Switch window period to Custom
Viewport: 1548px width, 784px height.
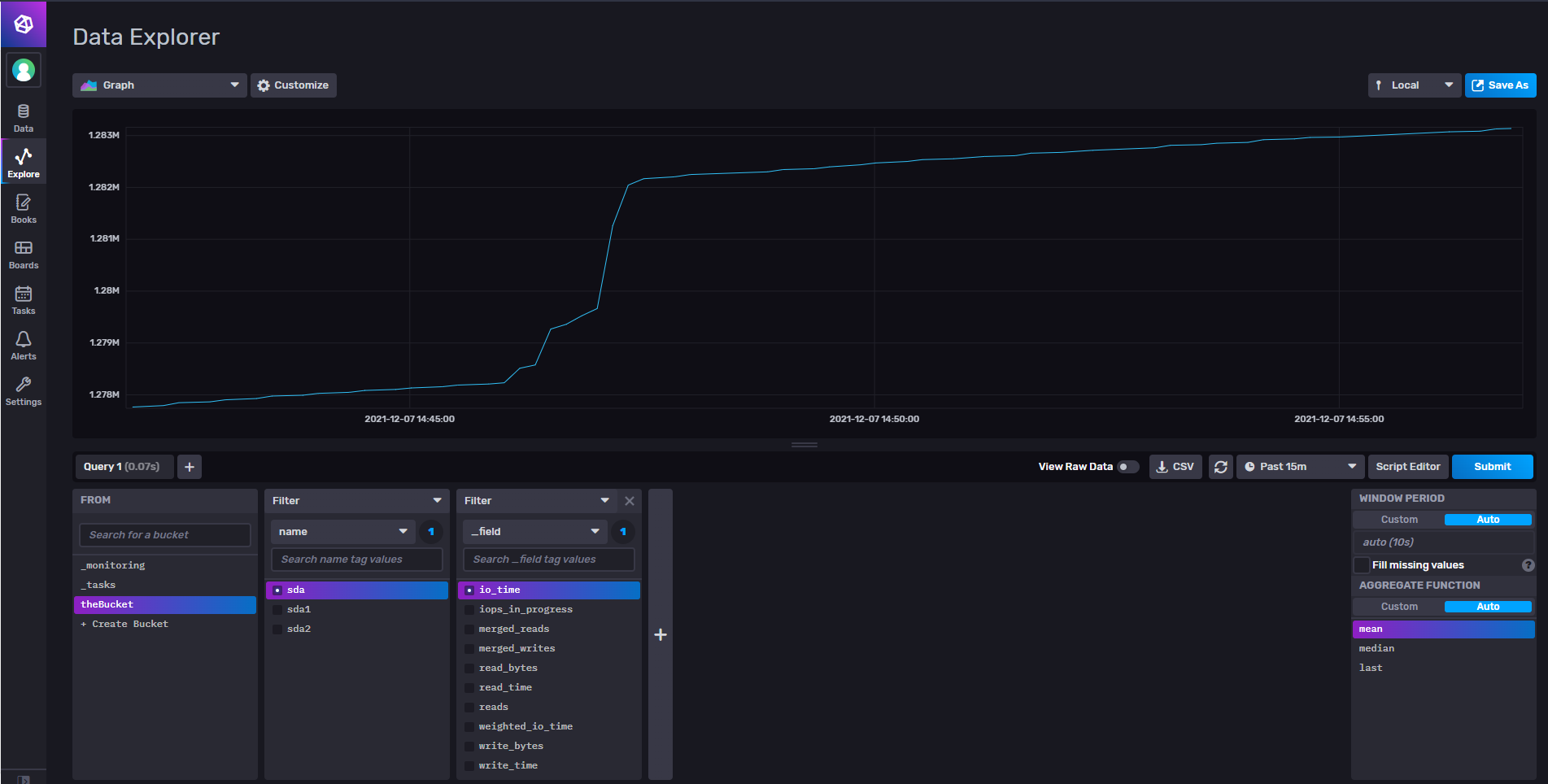click(x=1398, y=520)
